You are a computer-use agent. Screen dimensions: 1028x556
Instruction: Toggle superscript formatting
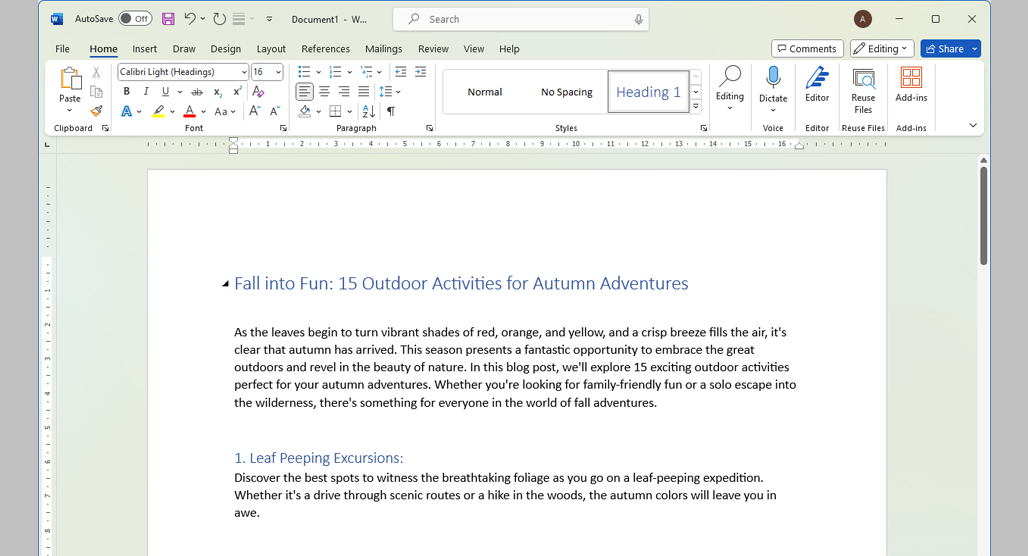pyautogui.click(x=237, y=91)
